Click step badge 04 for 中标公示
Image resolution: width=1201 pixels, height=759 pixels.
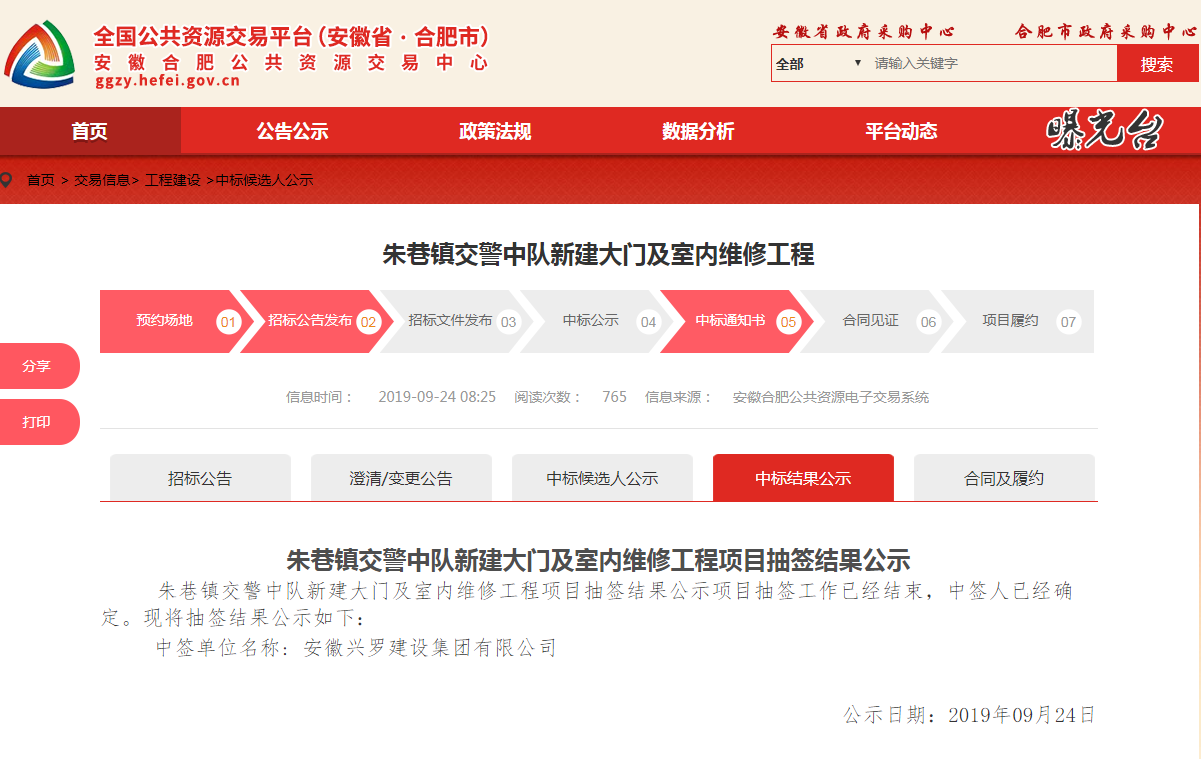(649, 322)
